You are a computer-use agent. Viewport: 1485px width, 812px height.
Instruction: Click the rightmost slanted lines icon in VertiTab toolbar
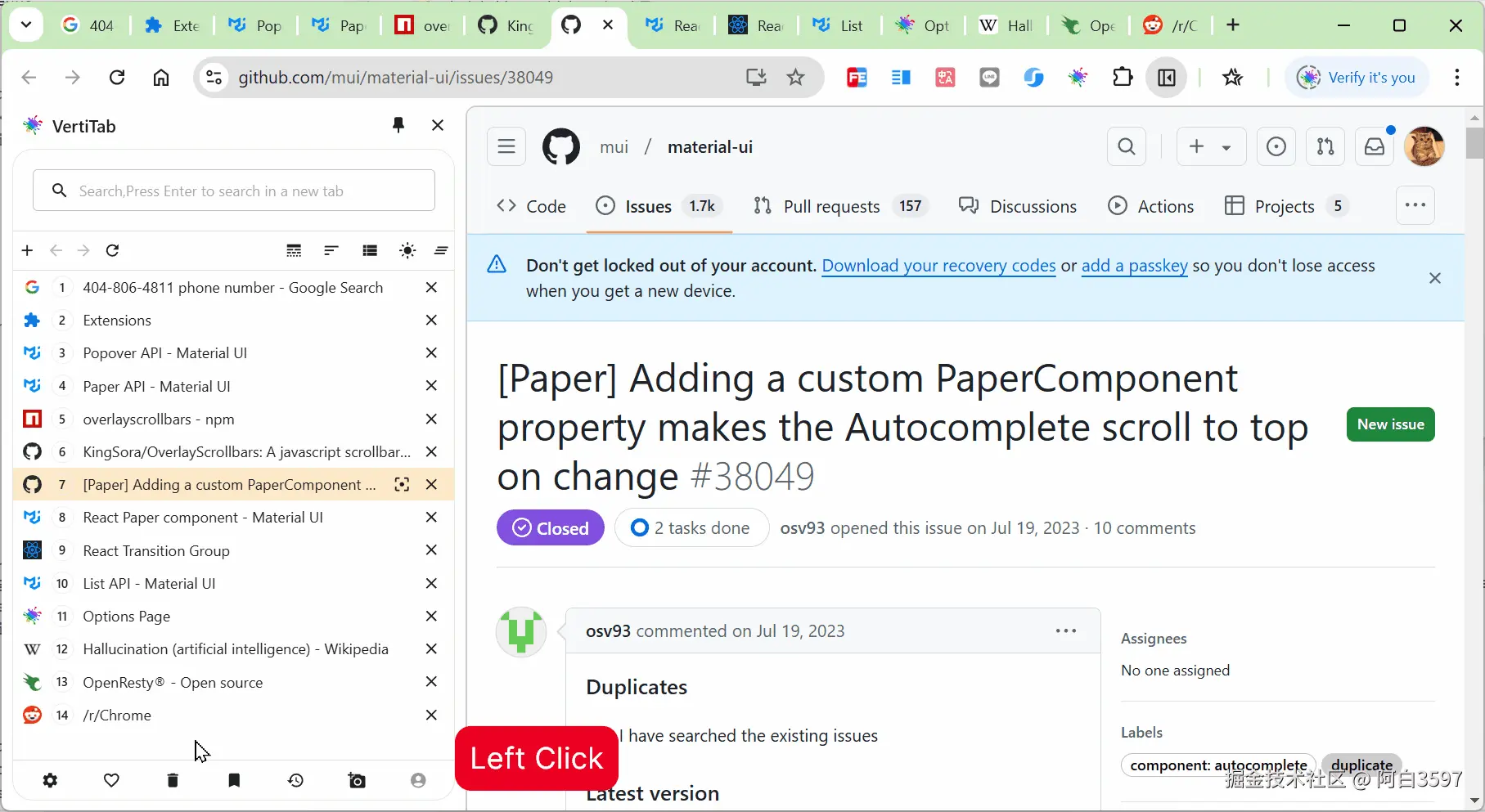pyautogui.click(x=441, y=250)
